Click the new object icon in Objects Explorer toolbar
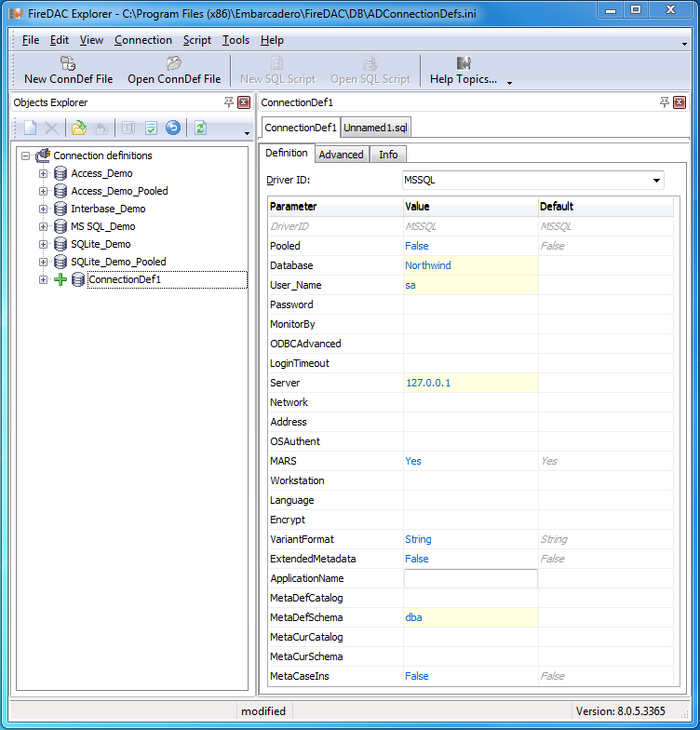Screen dimensions: 700x730 click(30, 128)
